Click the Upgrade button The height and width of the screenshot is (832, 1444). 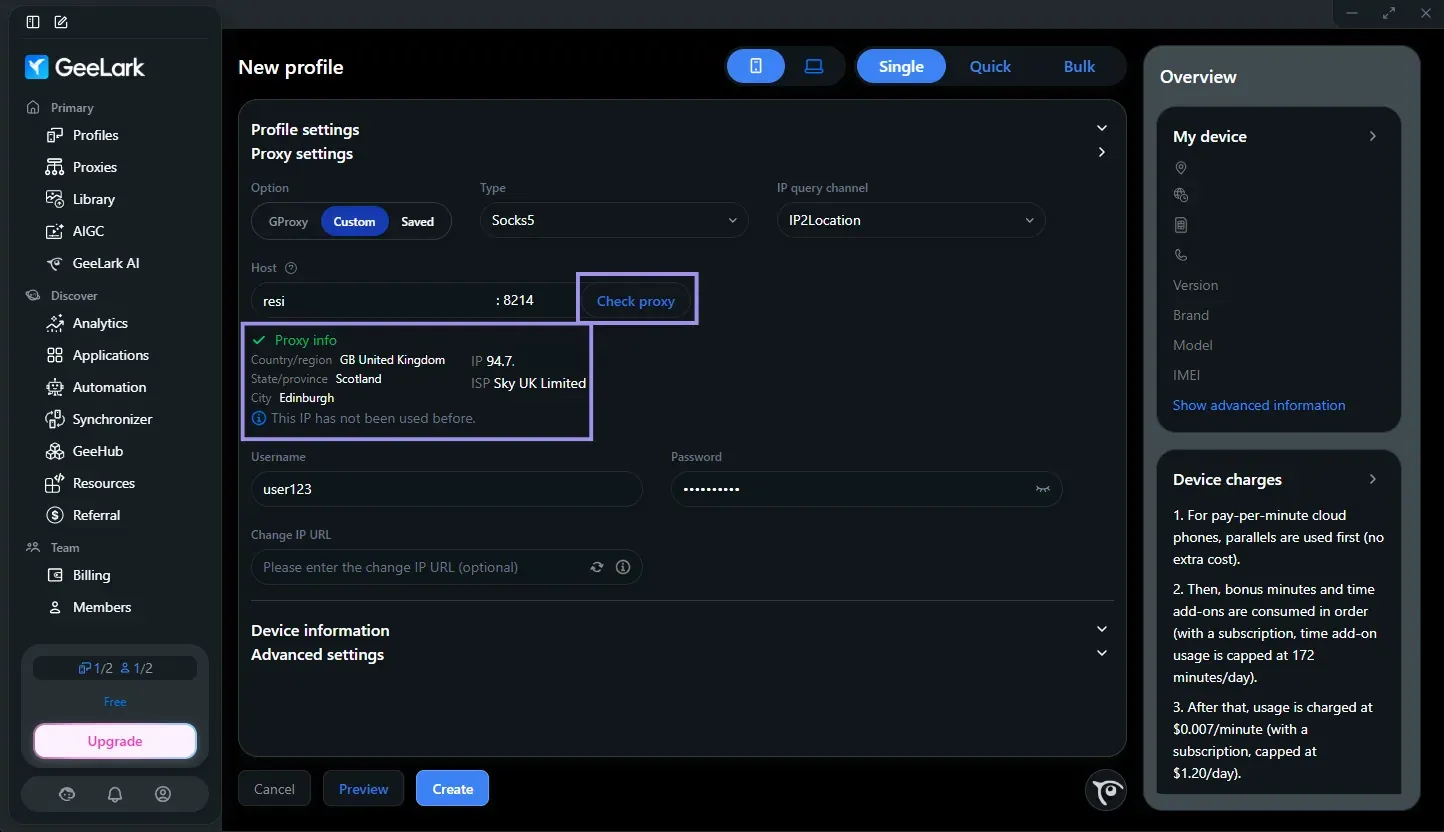point(115,741)
